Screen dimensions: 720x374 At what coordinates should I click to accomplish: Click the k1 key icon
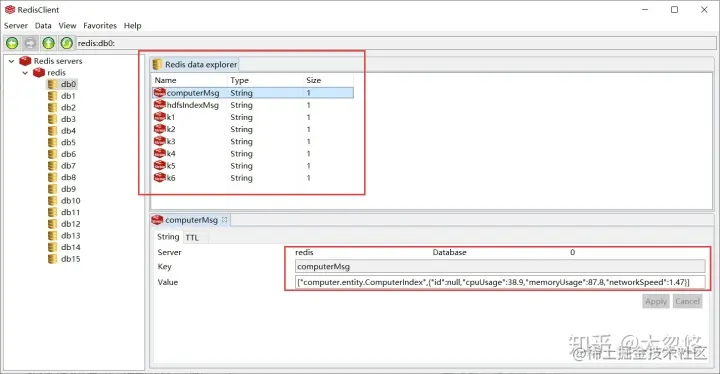pyautogui.click(x=159, y=117)
